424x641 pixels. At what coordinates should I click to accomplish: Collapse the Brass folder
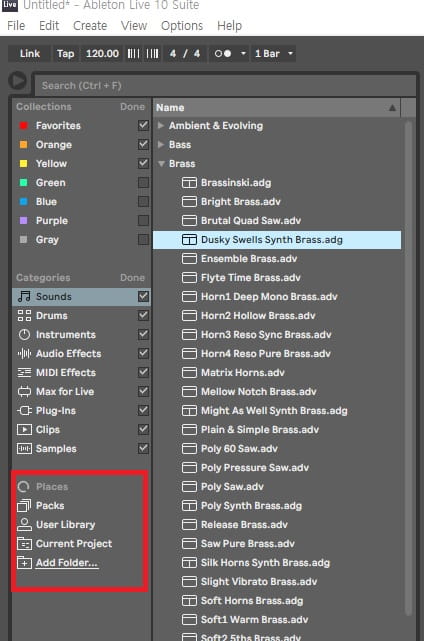161,164
